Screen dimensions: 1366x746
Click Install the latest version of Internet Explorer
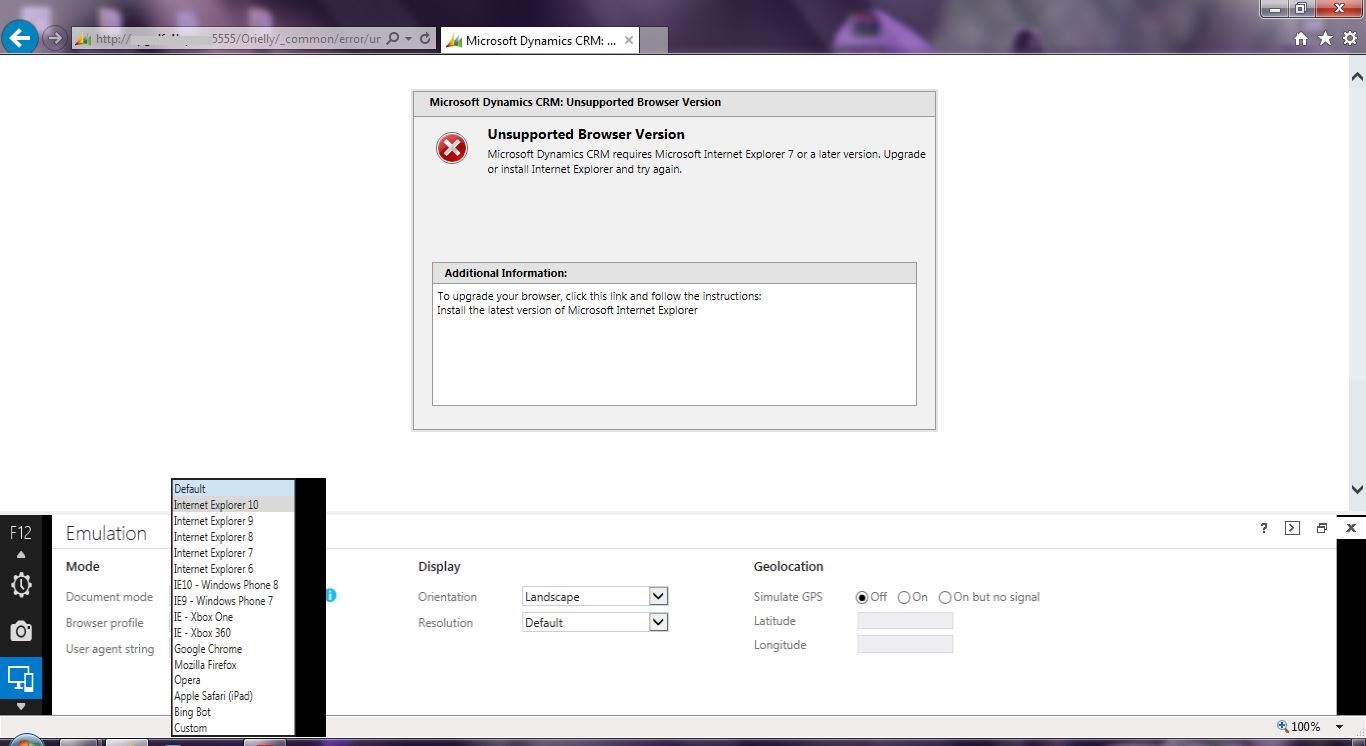click(567, 310)
